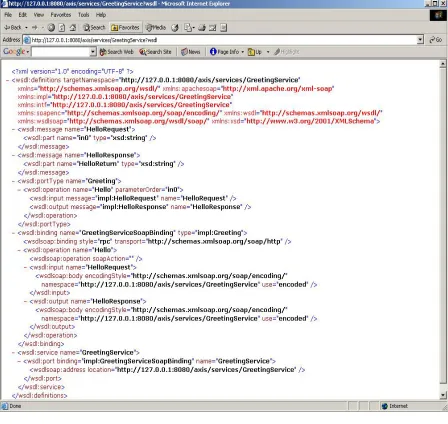This screenshot has height=424, width=448.
Task: Open the Mail button dropdown arrow
Action: point(194,28)
